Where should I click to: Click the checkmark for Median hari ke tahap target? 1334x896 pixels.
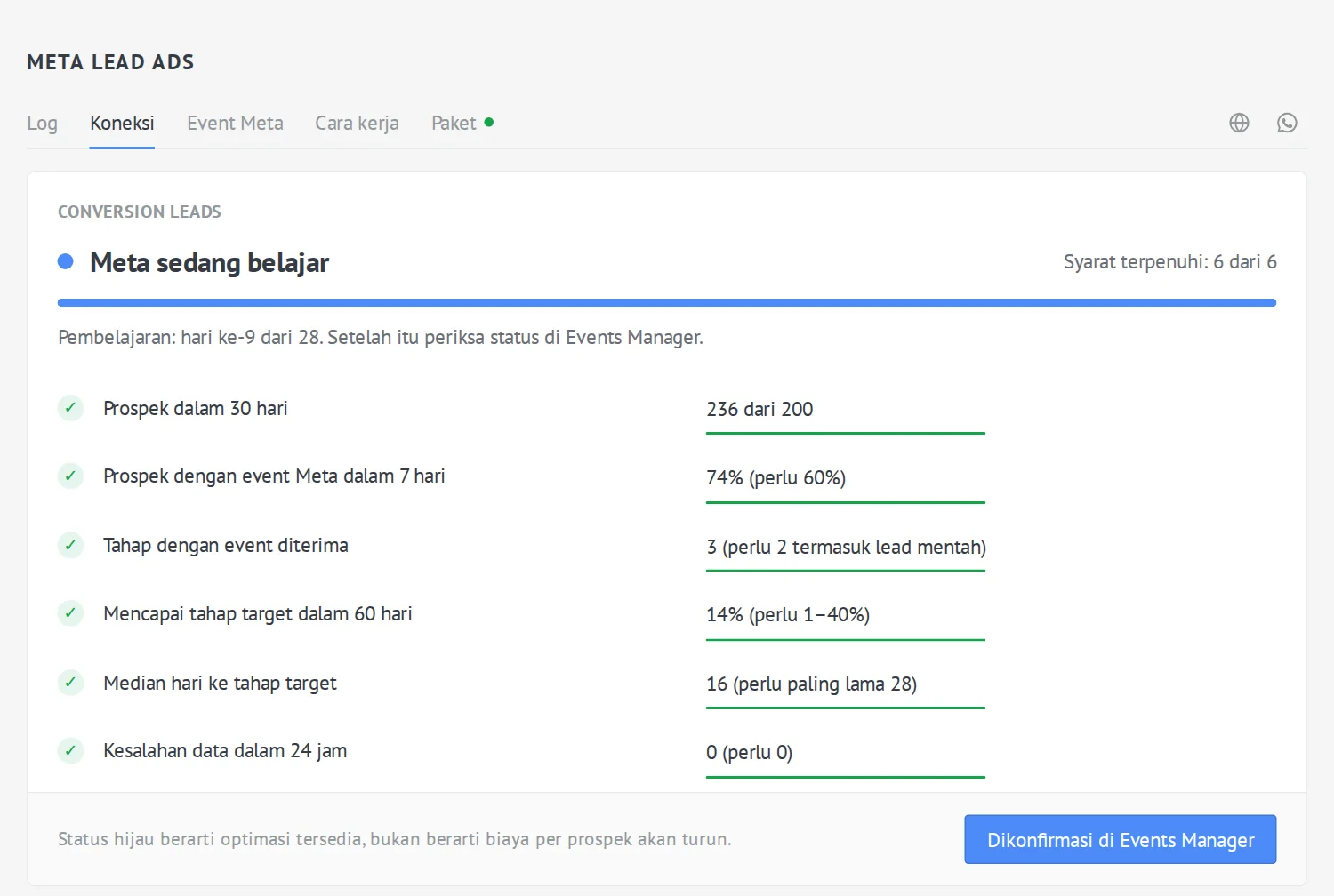click(x=70, y=683)
